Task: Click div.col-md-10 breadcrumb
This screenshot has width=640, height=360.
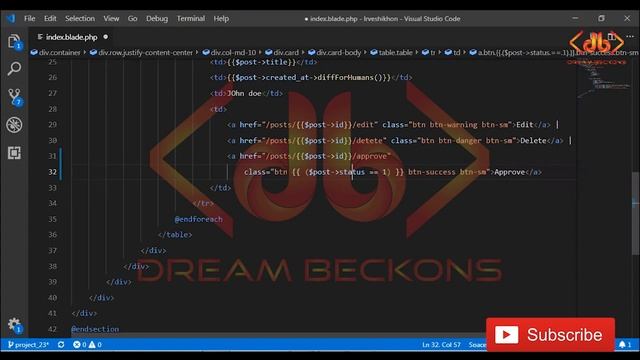Action: click(x=229, y=52)
